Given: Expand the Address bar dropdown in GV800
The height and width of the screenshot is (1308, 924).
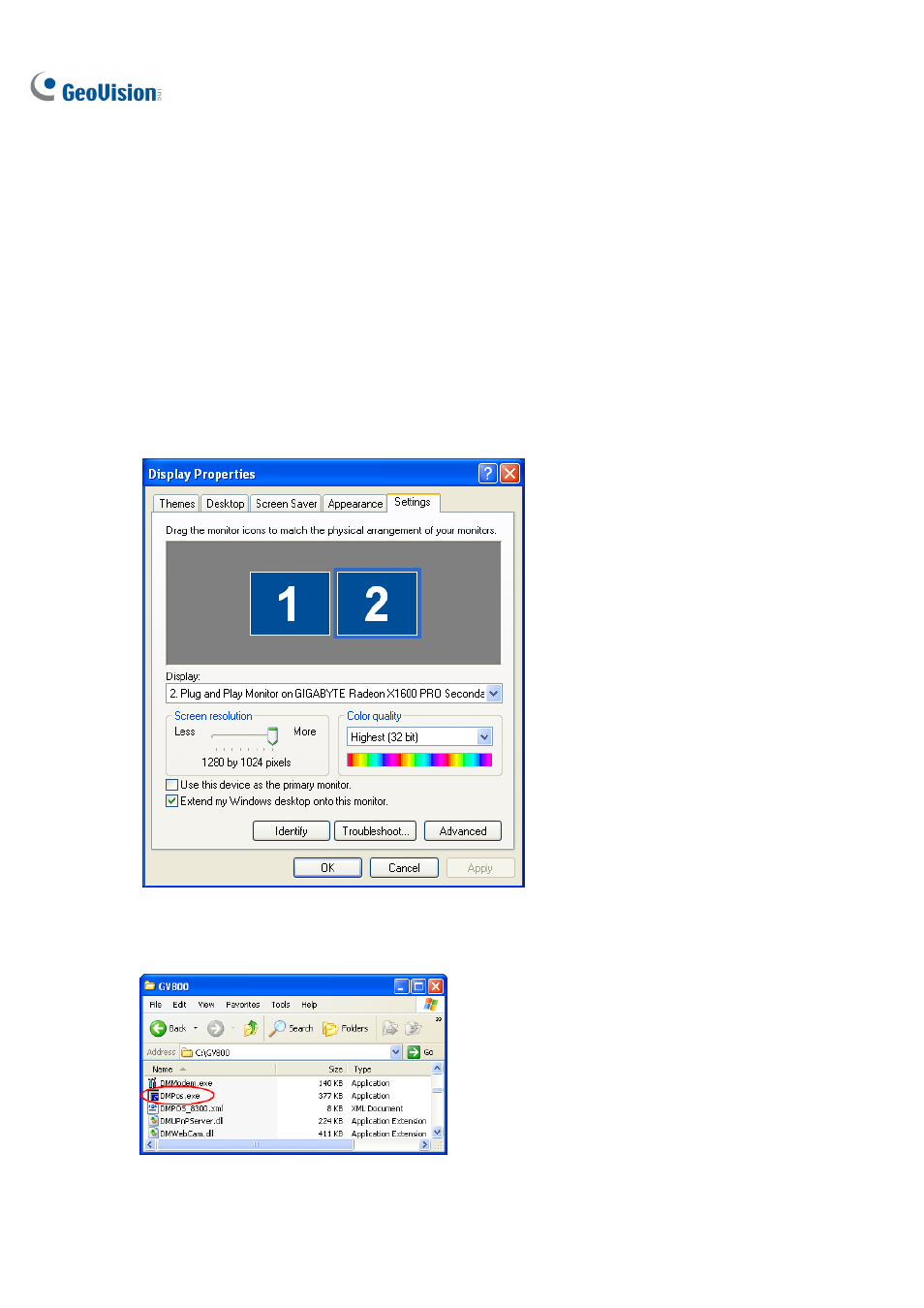Looking at the screenshot, I should point(396,1052).
